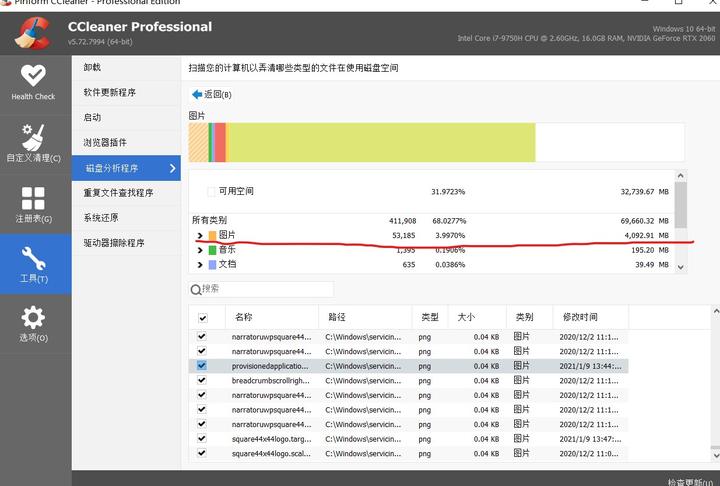
Task: Select 磁盘分析程序 menu item
Action: [x=126, y=168]
